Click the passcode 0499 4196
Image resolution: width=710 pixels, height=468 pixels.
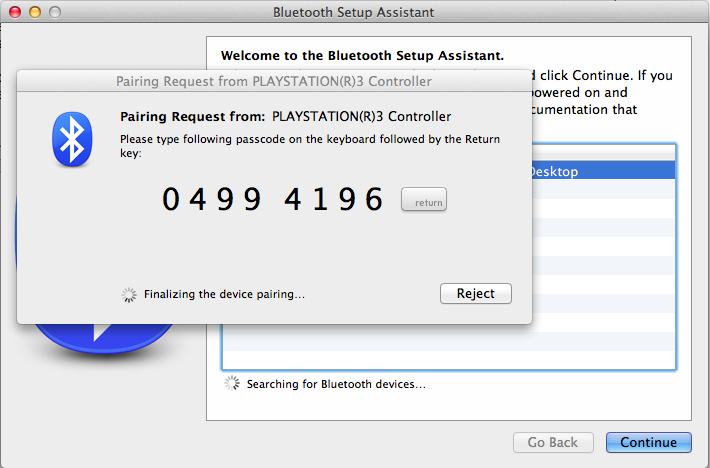coord(273,199)
